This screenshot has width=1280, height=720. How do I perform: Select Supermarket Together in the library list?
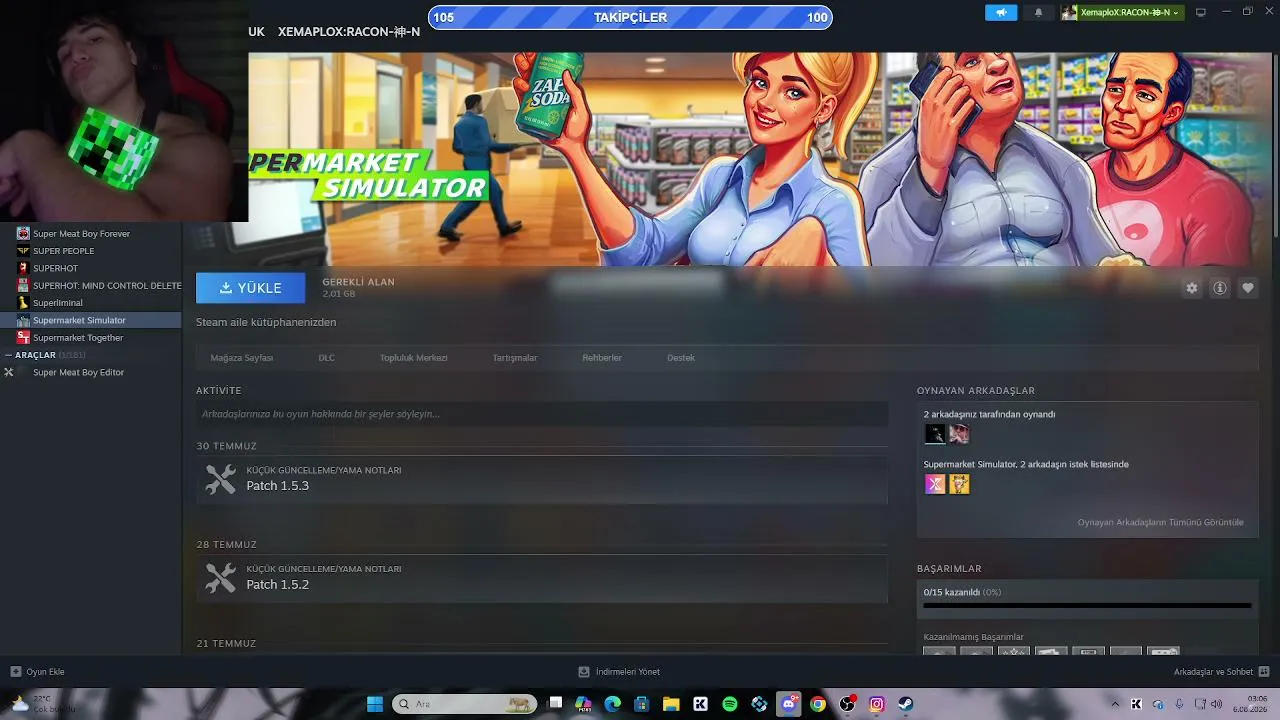point(91,337)
